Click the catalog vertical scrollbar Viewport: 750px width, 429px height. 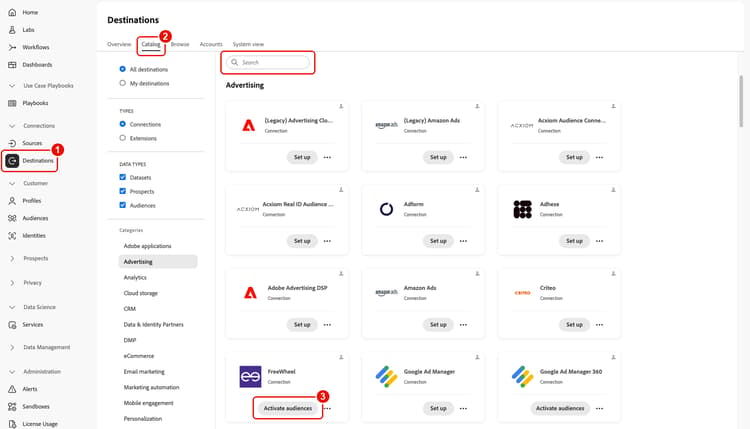pyautogui.click(x=741, y=100)
